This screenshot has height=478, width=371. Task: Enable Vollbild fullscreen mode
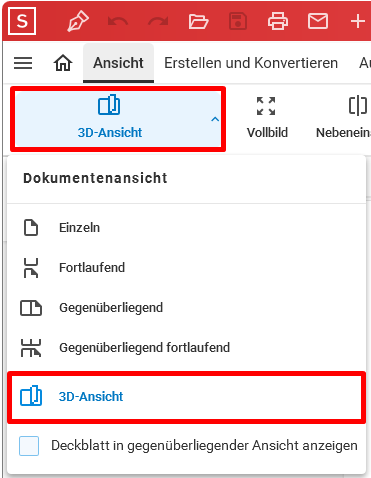click(267, 118)
